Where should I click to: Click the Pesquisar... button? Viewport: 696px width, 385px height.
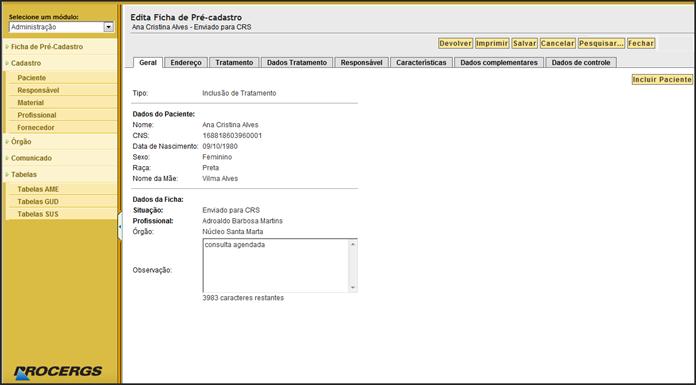(x=601, y=44)
